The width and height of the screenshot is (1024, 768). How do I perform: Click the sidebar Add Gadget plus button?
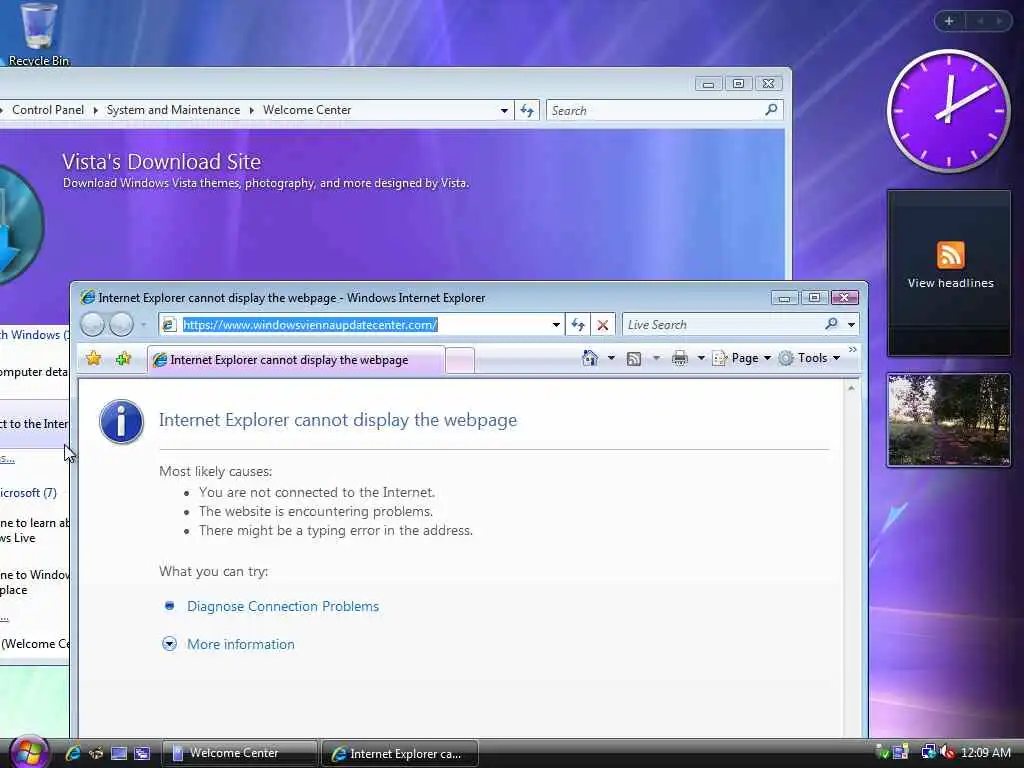point(949,21)
